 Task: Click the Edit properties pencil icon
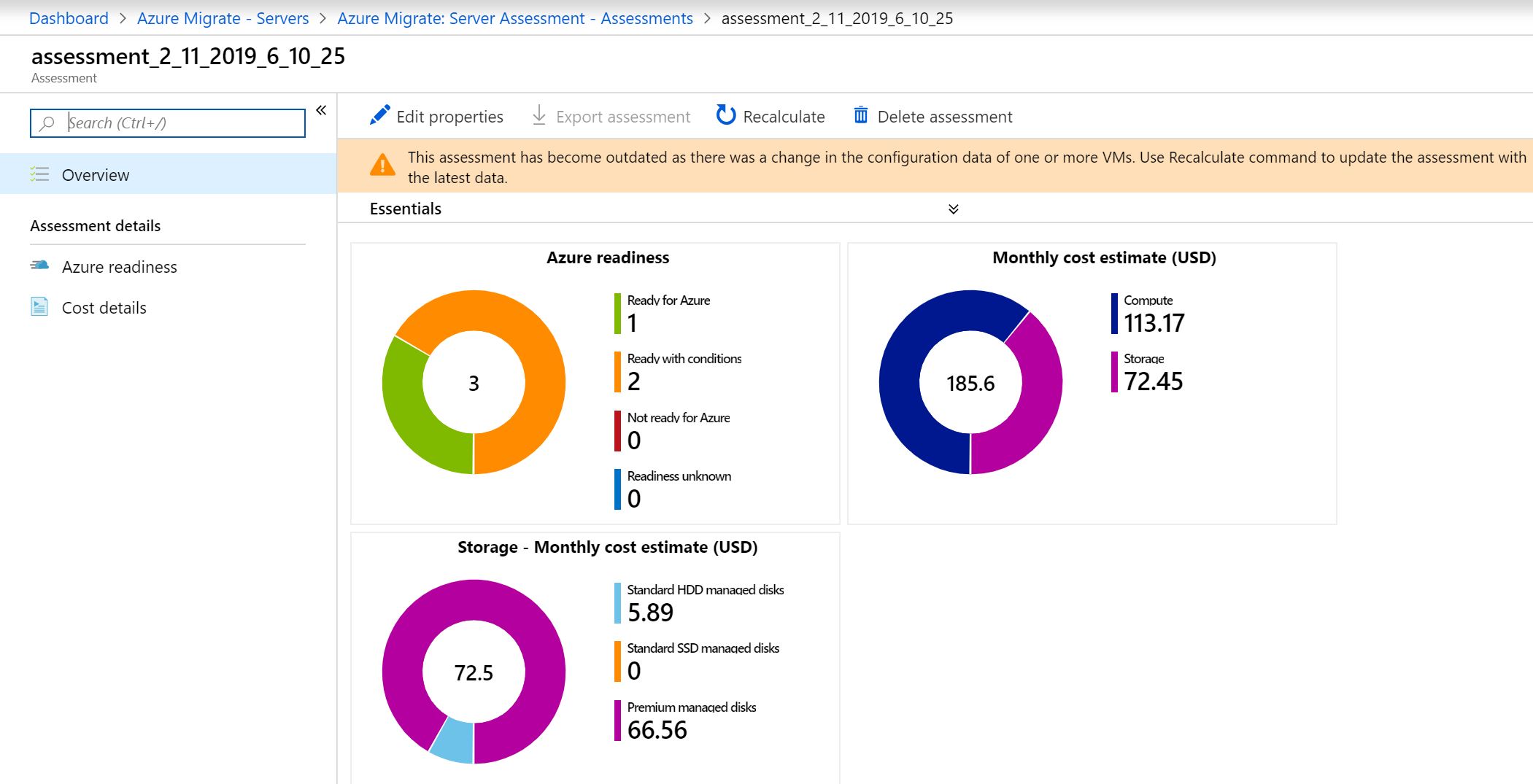pyautogui.click(x=379, y=115)
